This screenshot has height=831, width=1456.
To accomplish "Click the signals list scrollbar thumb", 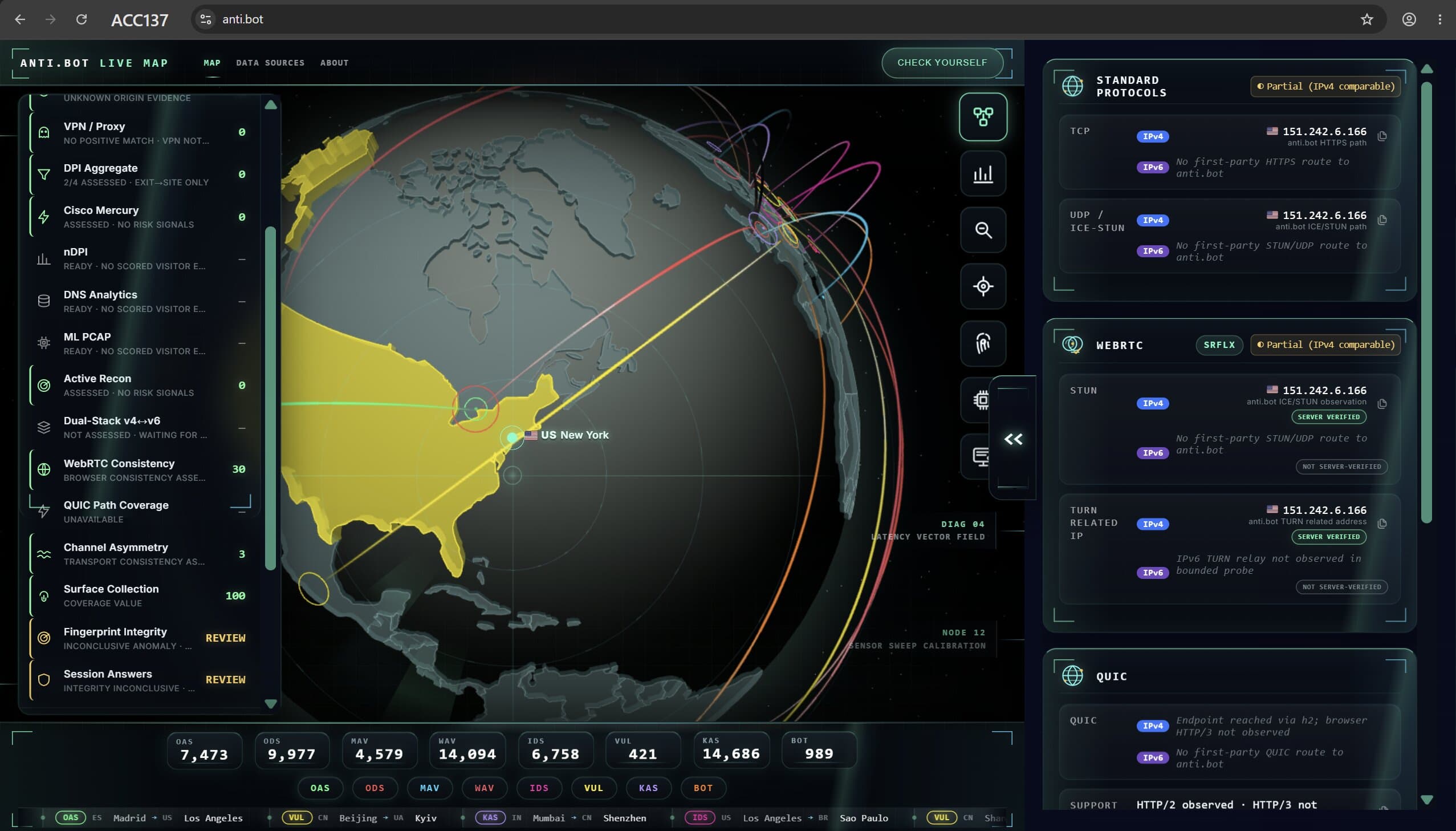I will (x=270, y=398).
